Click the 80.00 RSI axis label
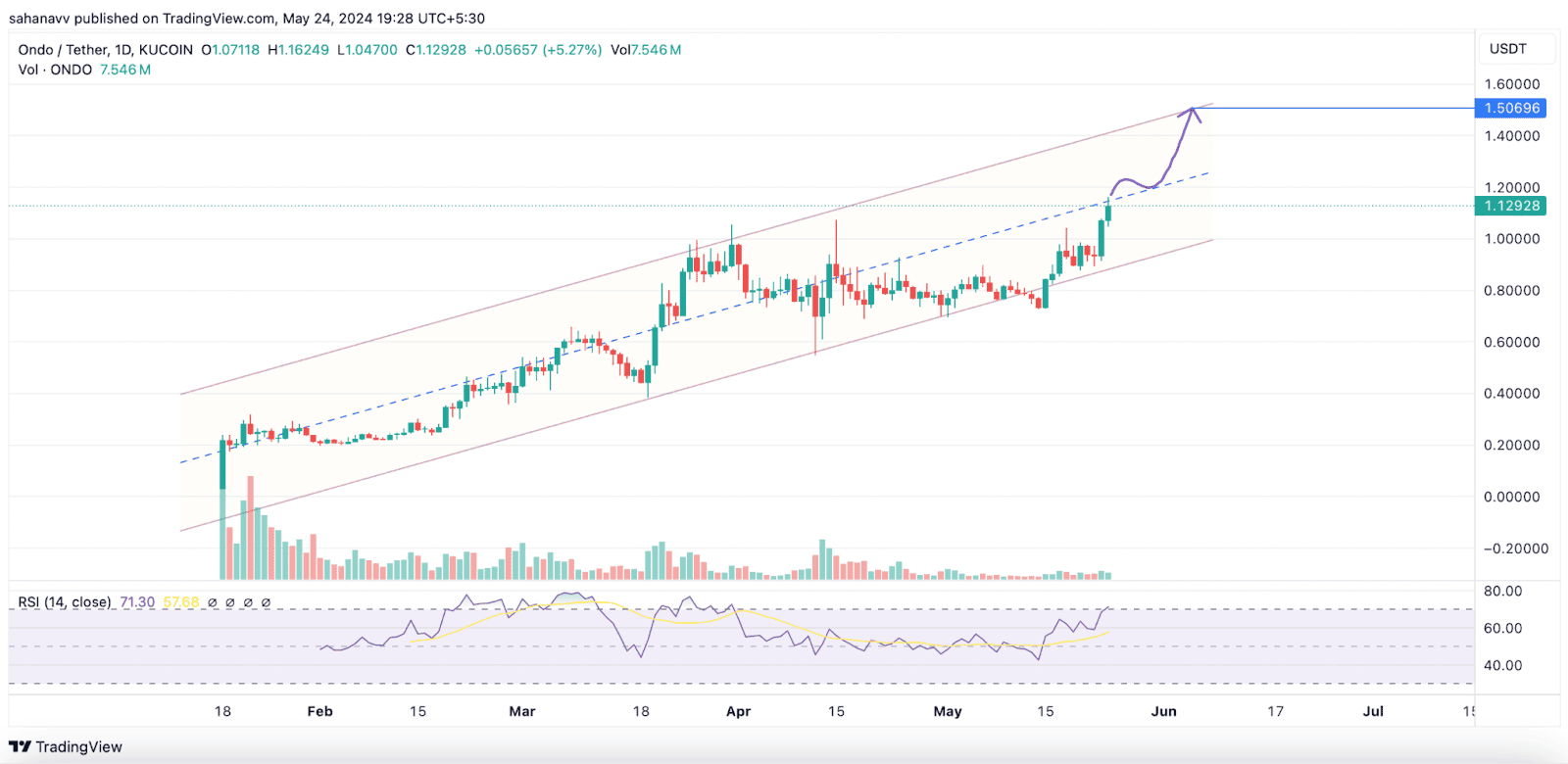Screen dimensions: 1568x764 [x=1502, y=591]
